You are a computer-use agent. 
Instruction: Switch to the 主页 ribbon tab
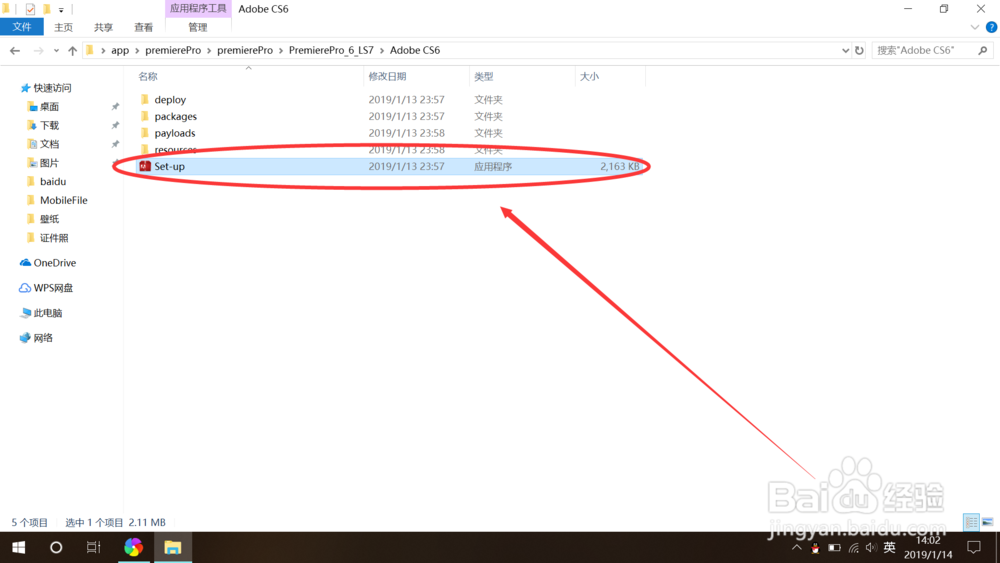tap(63, 27)
